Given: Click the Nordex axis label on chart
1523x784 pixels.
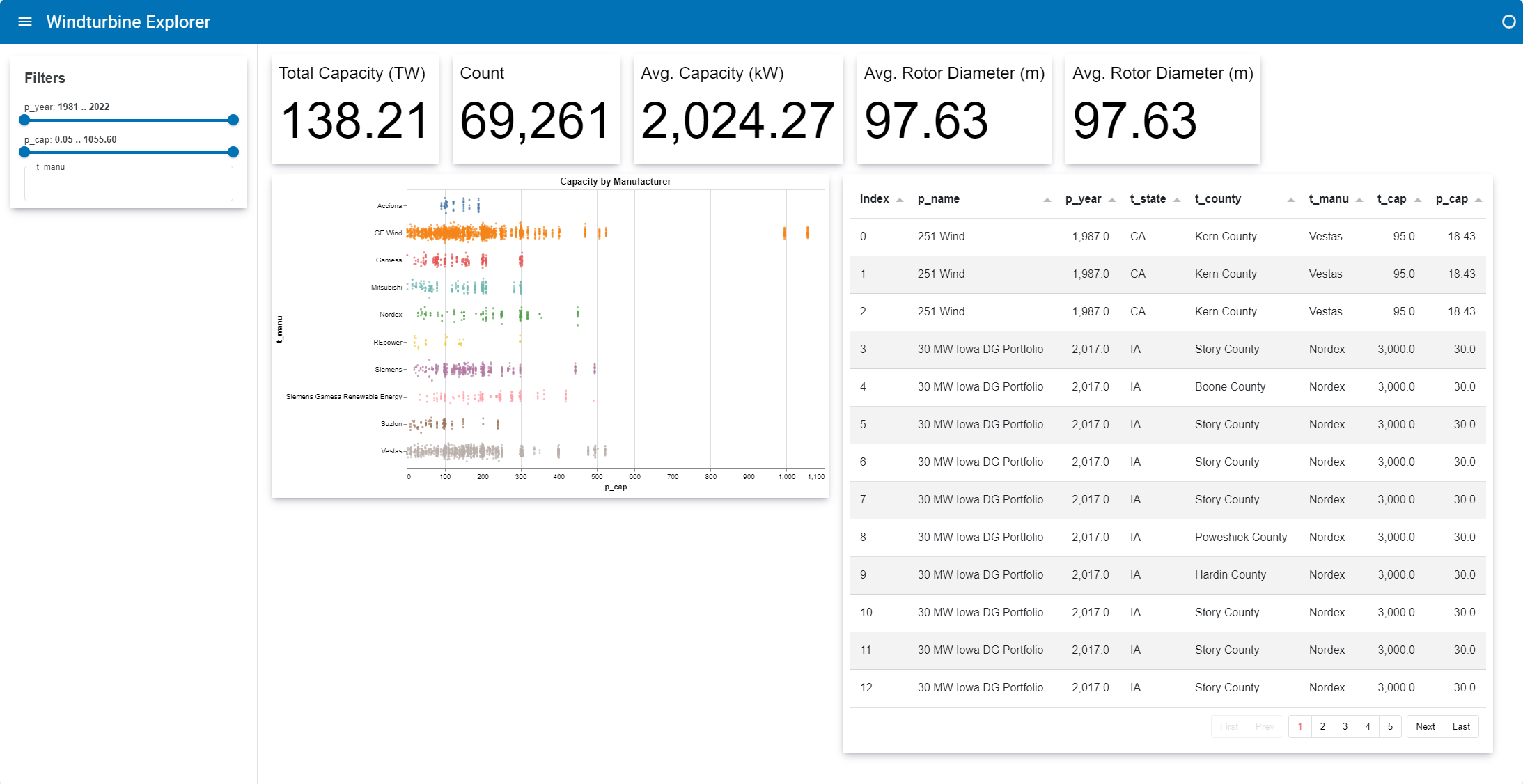Looking at the screenshot, I should coord(391,315).
